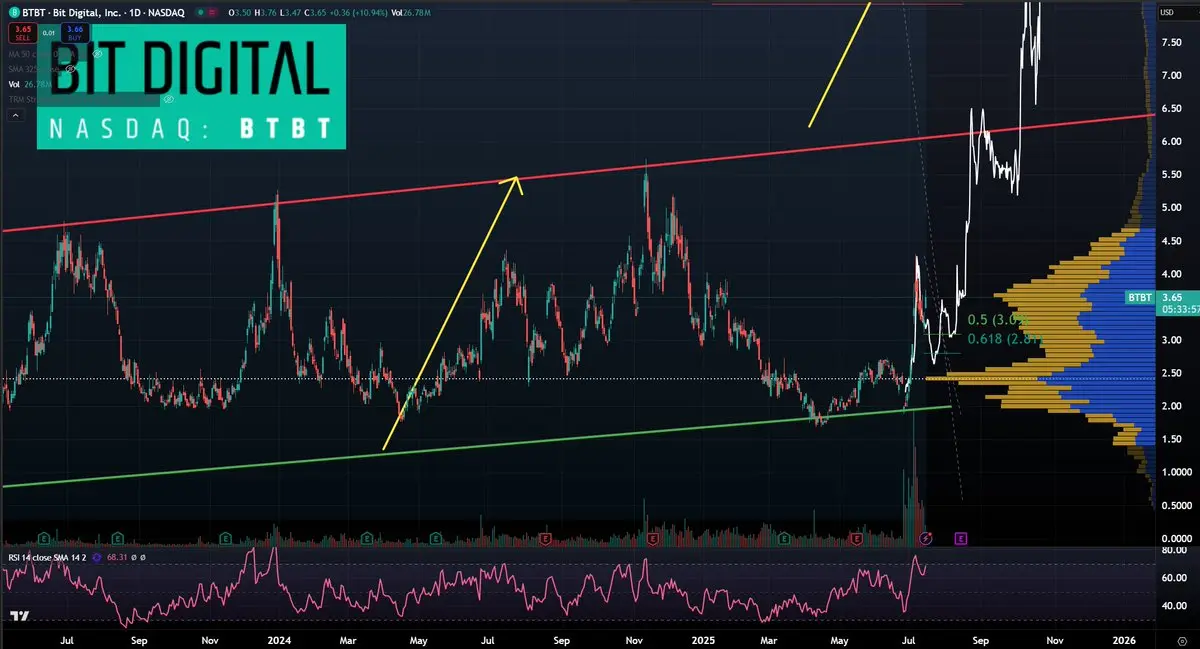Open the red earnings marker of May 2025
Image resolution: width=1200 pixels, height=649 pixels.
tap(856, 538)
